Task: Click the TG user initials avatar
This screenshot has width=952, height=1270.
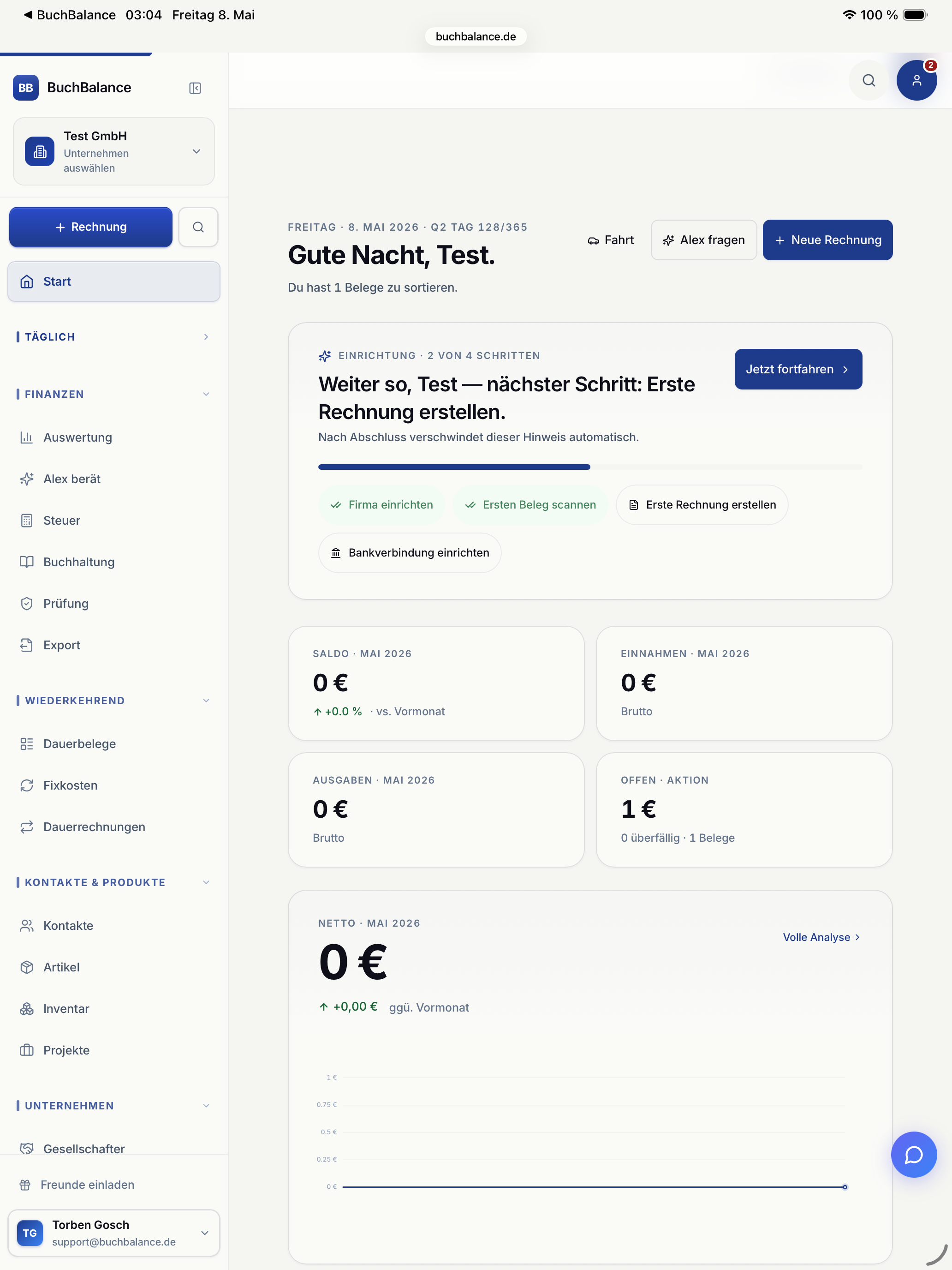Action: [30, 1233]
